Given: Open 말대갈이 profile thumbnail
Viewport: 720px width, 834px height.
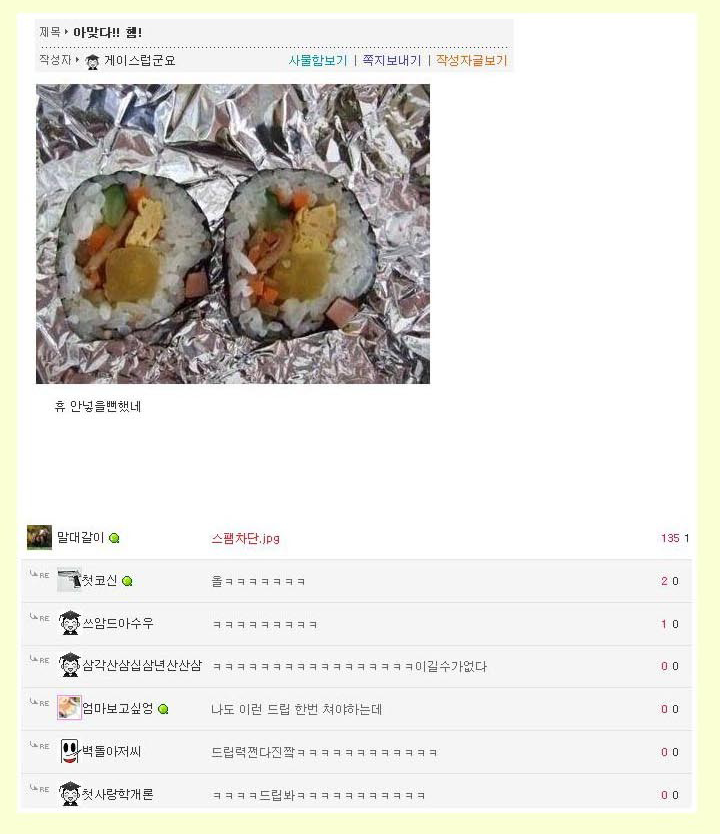Looking at the screenshot, I should (x=39, y=537).
